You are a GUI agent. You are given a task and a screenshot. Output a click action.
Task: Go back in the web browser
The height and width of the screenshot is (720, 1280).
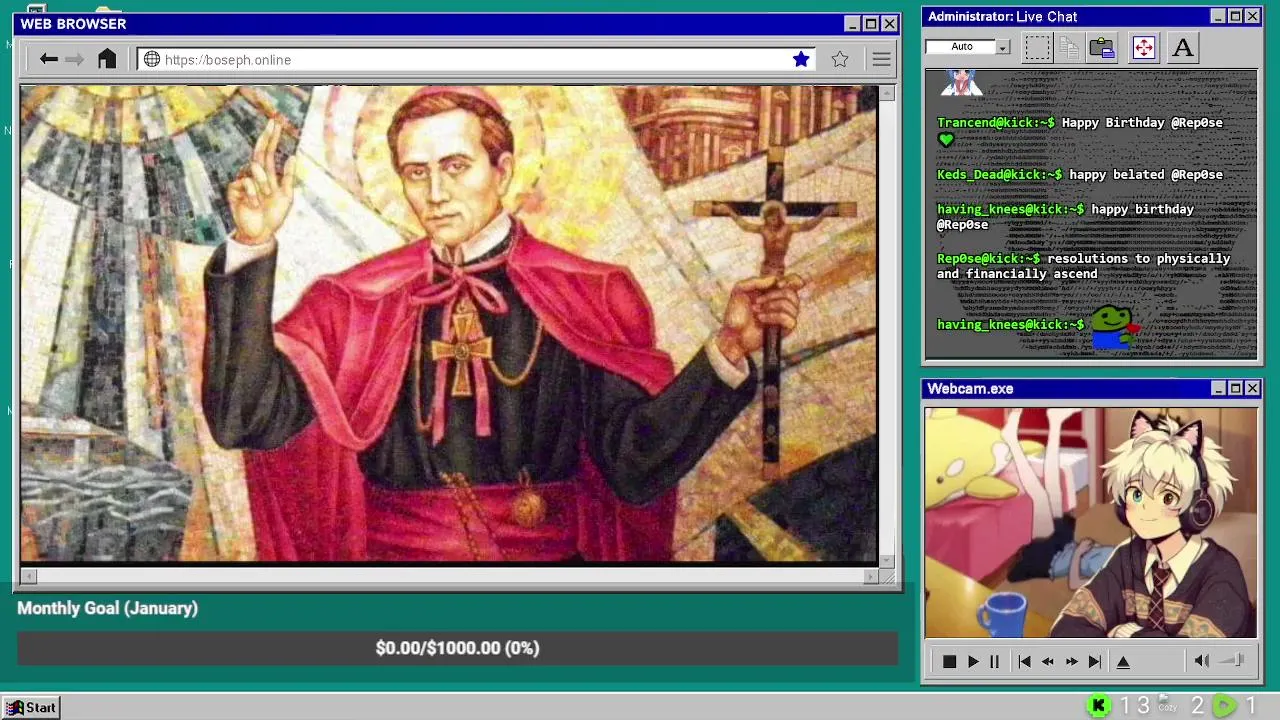click(48, 59)
